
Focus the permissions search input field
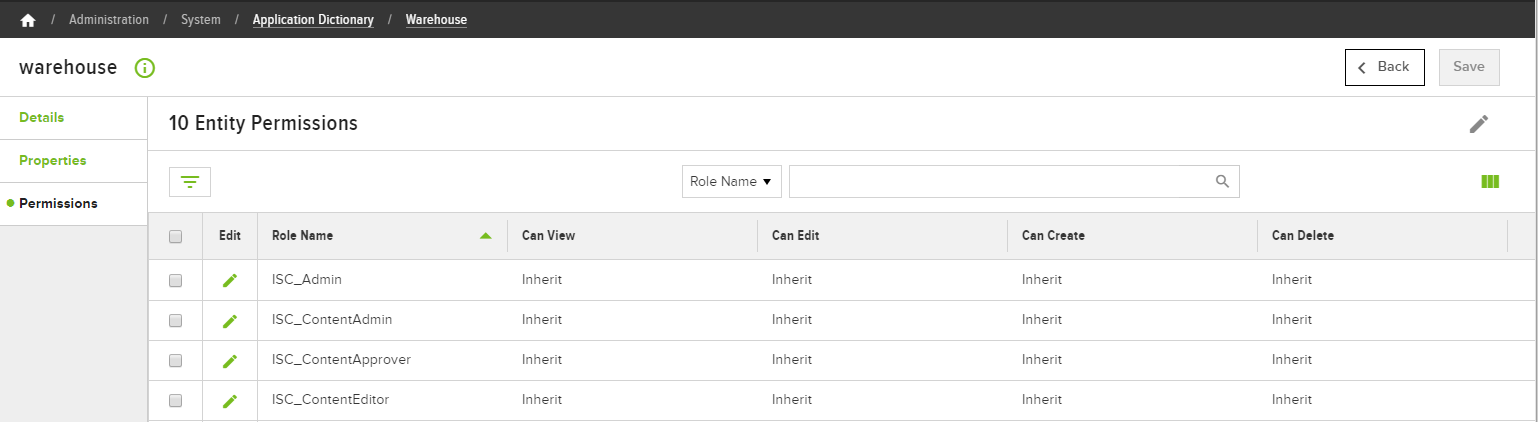coord(1014,182)
